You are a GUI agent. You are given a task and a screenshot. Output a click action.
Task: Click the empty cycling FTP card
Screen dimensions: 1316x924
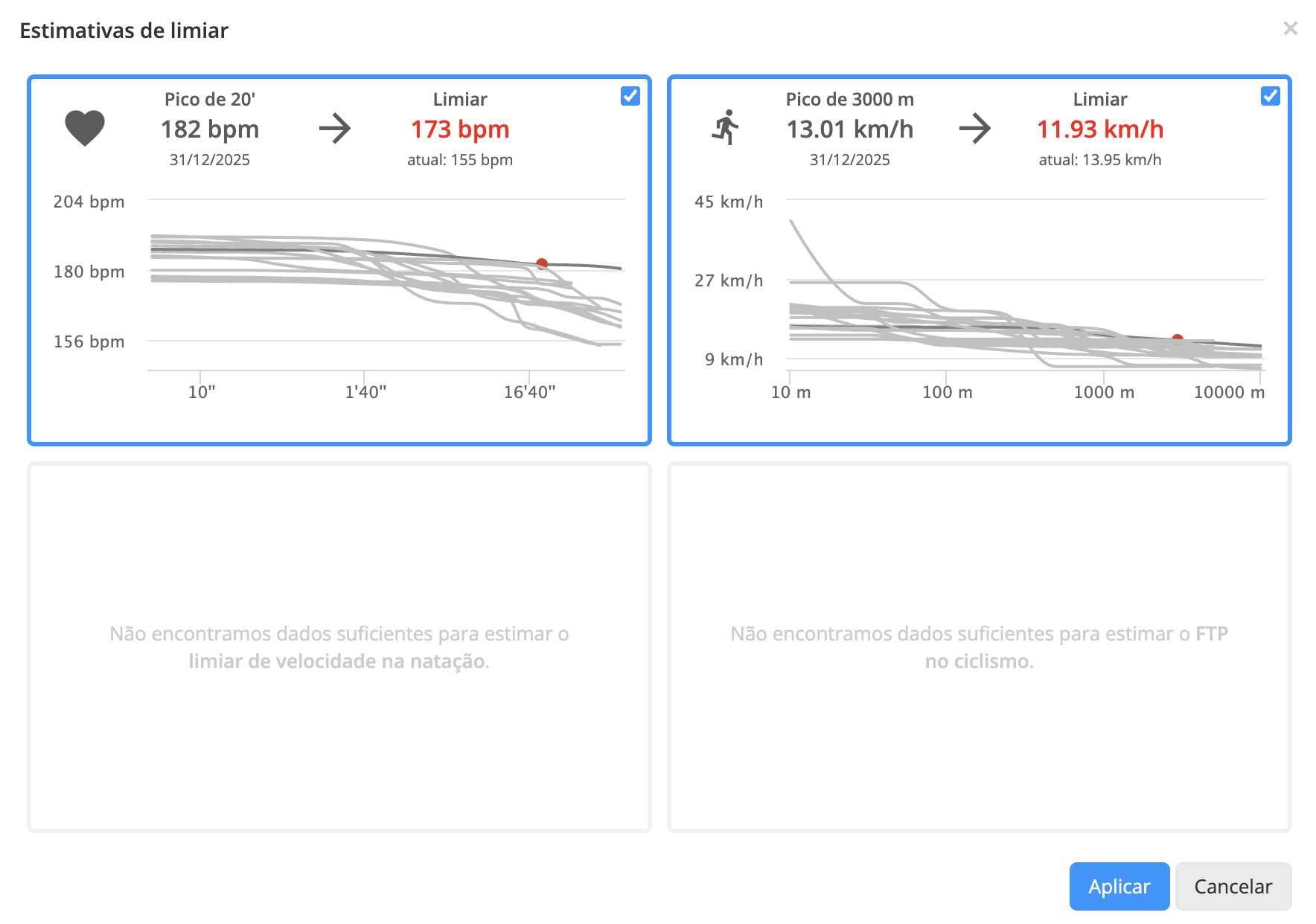980,647
